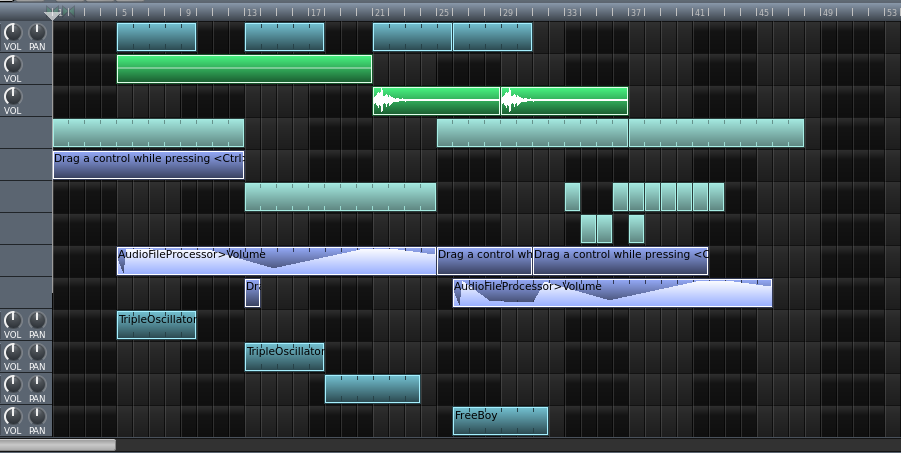Click VOL knob beside the bar 5 TripleOscillator clip

pyautogui.click(x=13, y=320)
